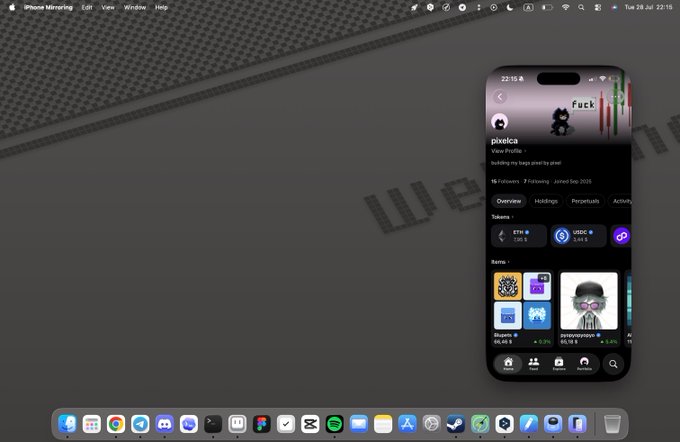680x442 pixels.
Task: Open the ETH token card
Action: [x=519, y=236]
